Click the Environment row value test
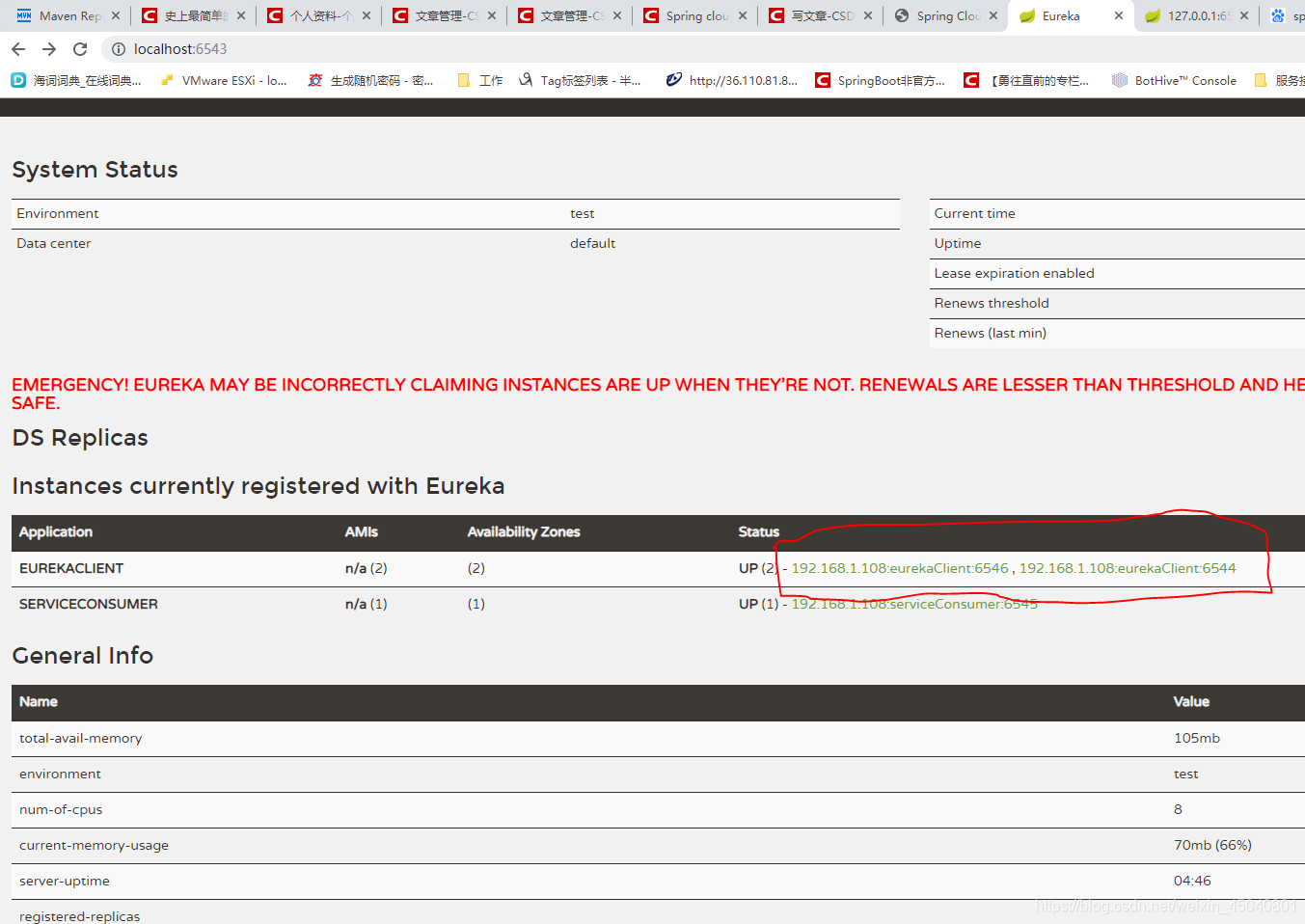 click(x=583, y=213)
